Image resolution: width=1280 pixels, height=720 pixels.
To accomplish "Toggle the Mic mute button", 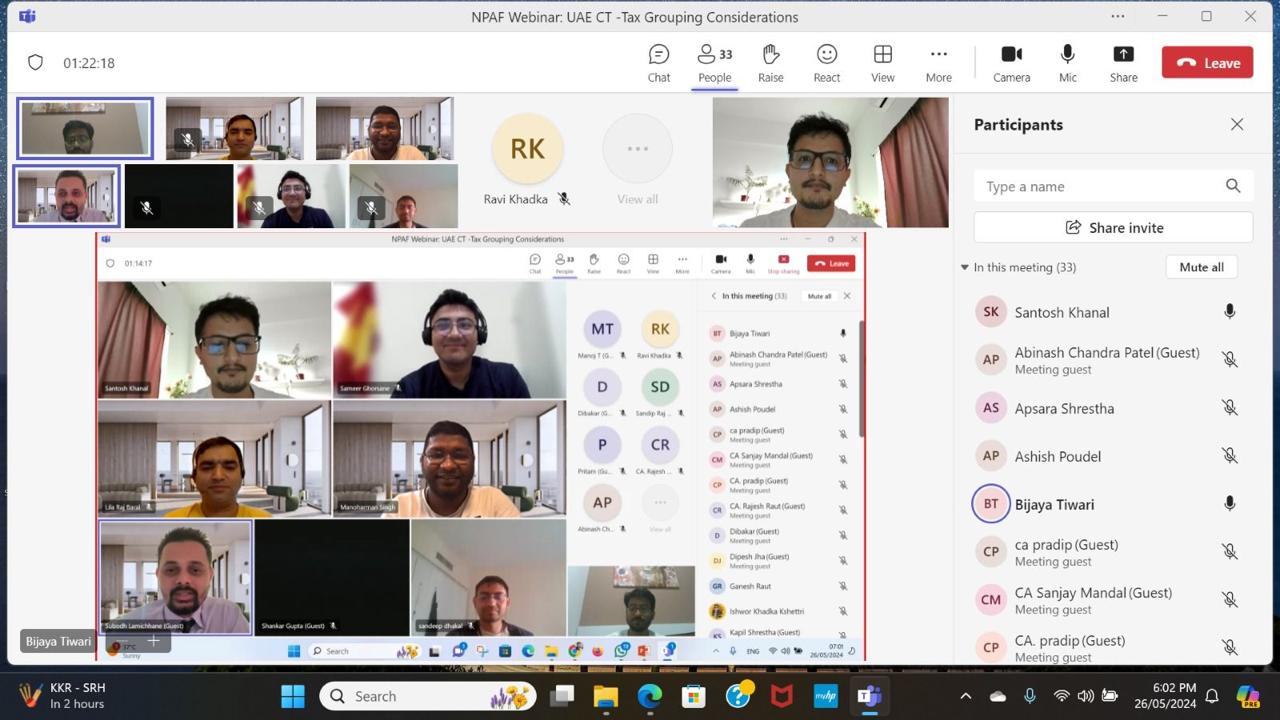I will coord(1067,63).
